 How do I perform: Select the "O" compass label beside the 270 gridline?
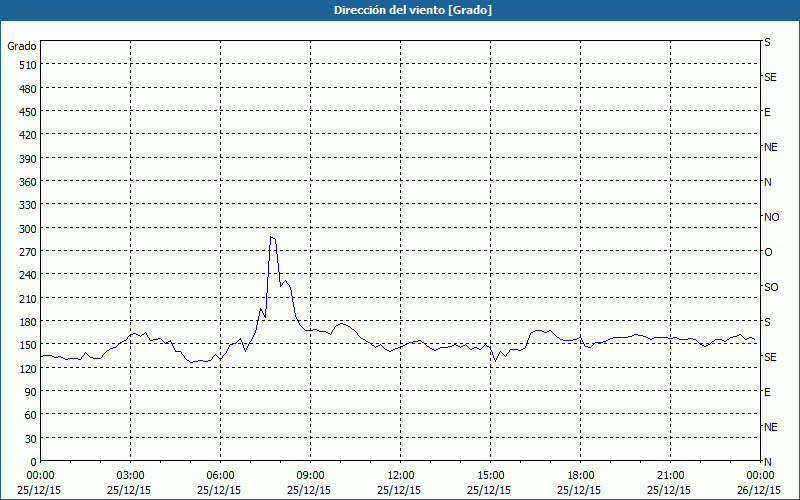[x=768, y=252]
